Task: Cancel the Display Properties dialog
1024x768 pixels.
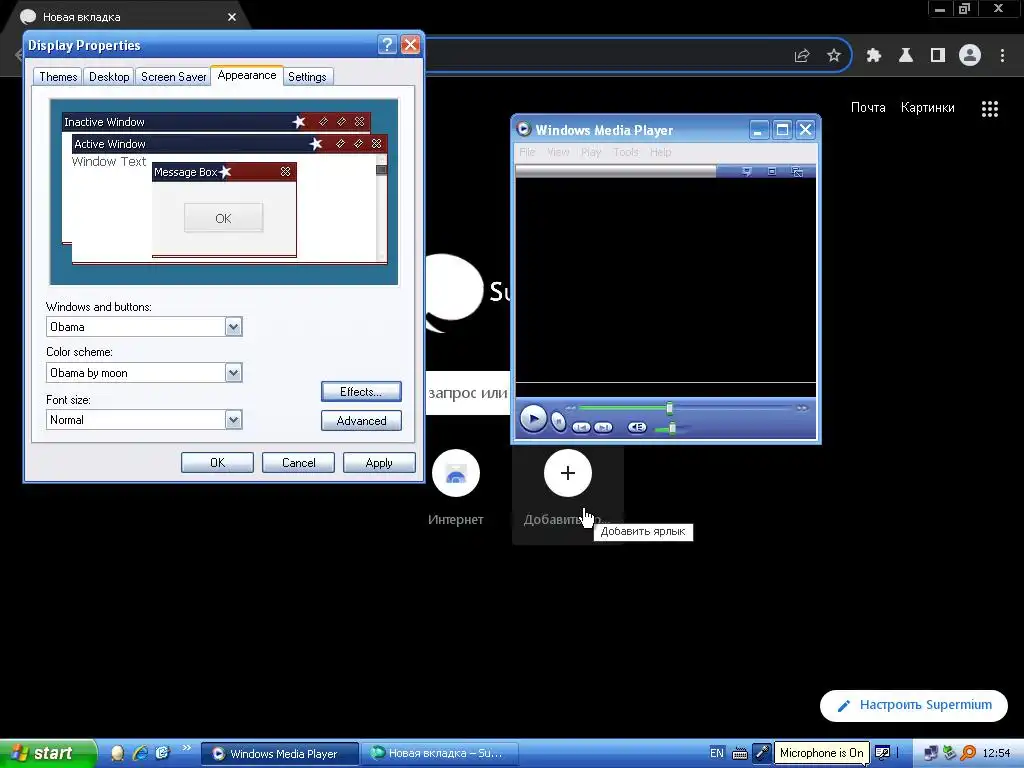Action: pyautogui.click(x=298, y=462)
